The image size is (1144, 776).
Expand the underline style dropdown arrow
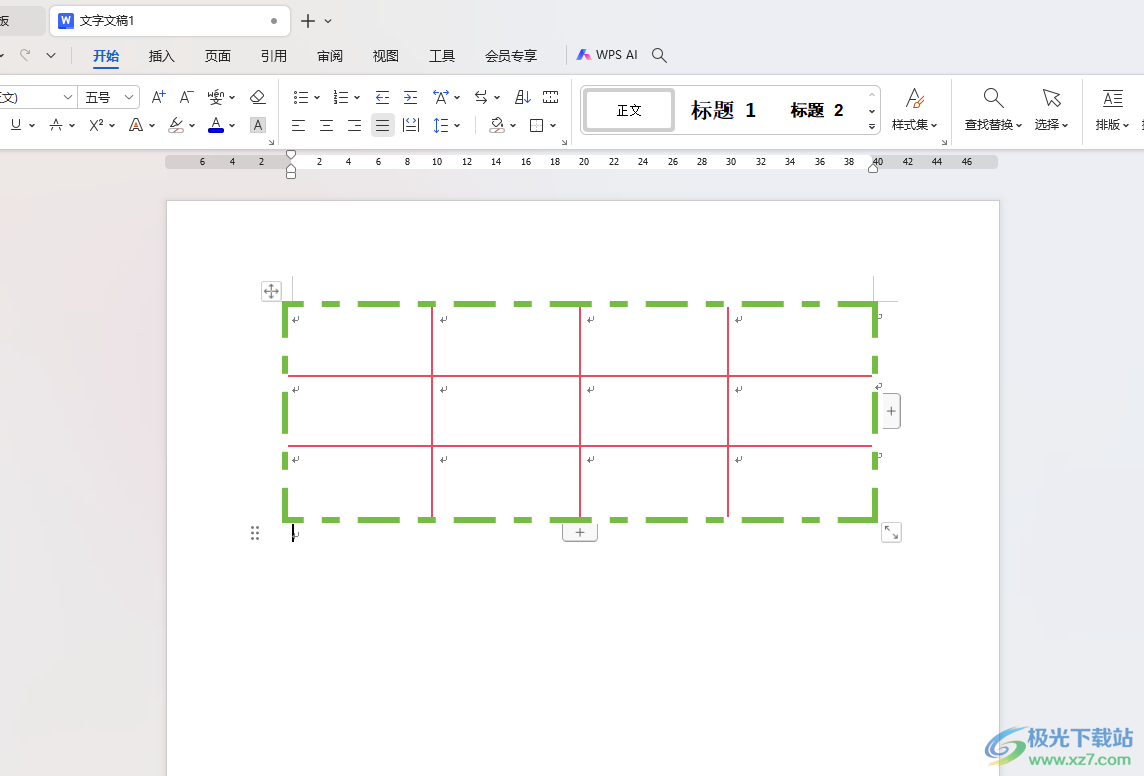pos(32,126)
